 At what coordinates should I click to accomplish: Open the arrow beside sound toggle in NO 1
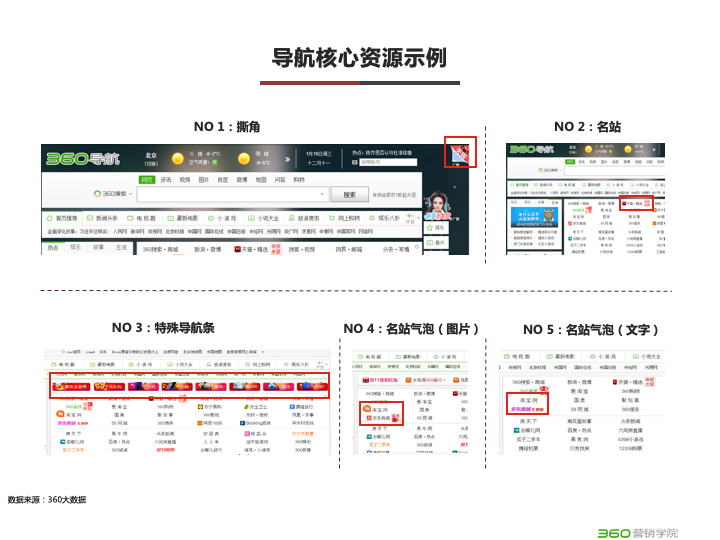418,218
